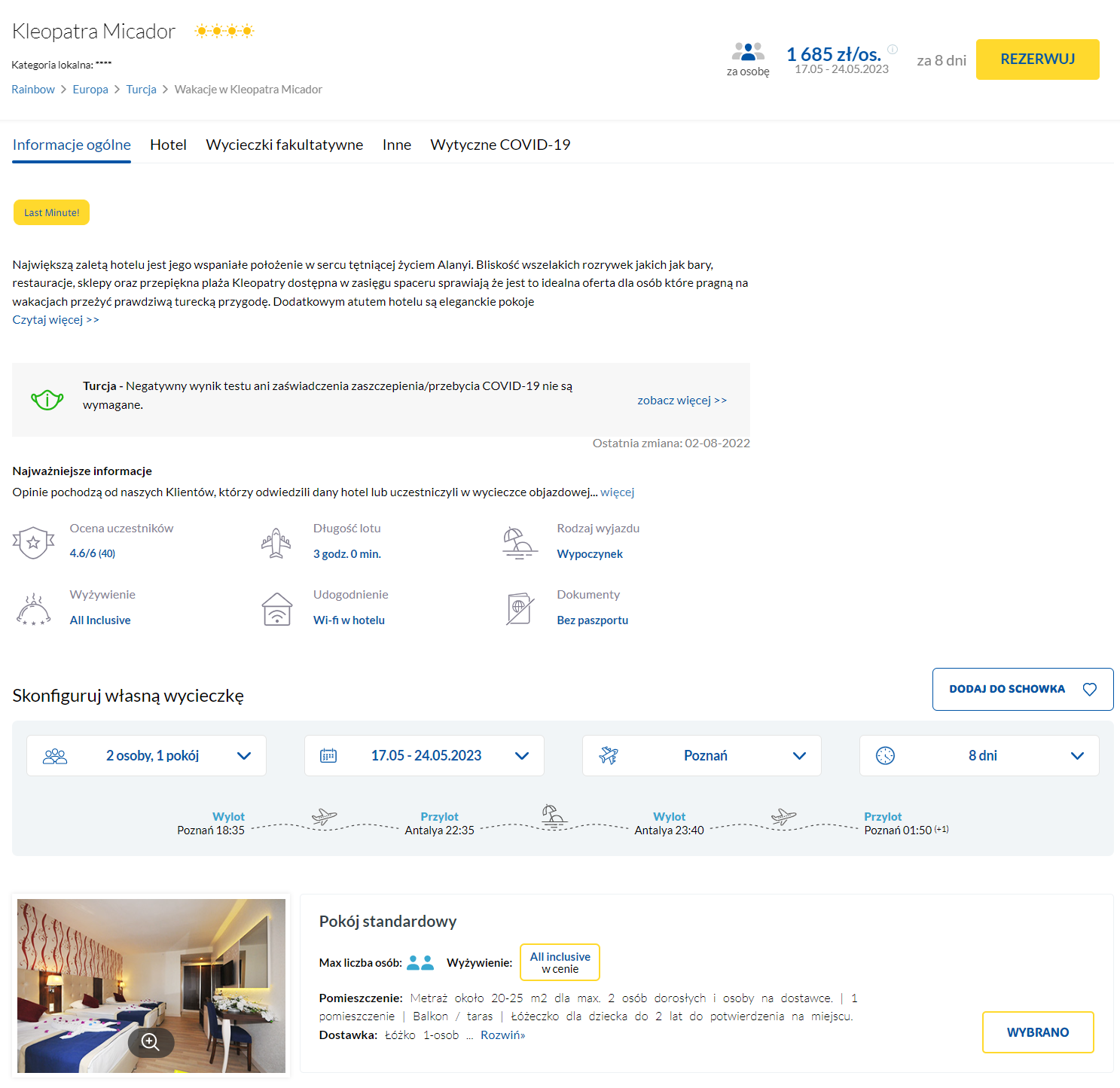Image resolution: width=1120 pixels, height=1088 pixels.
Task: Click the passport documents icon
Action: [520, 608]
